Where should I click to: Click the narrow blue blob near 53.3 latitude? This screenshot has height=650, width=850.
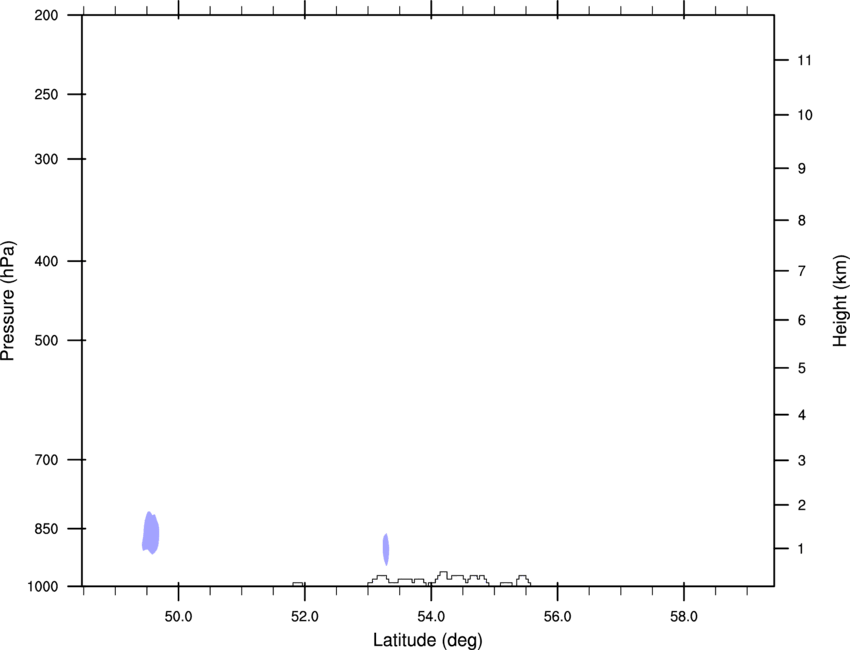(x=386, y=549)
